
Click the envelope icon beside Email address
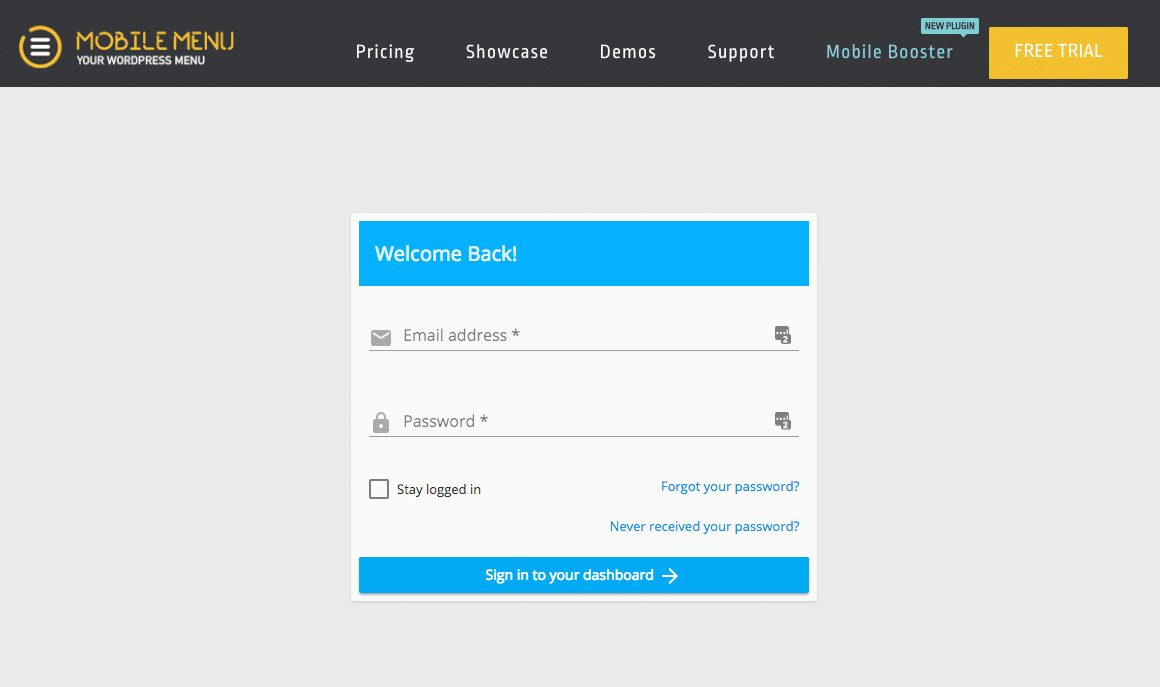click(381, 338)
